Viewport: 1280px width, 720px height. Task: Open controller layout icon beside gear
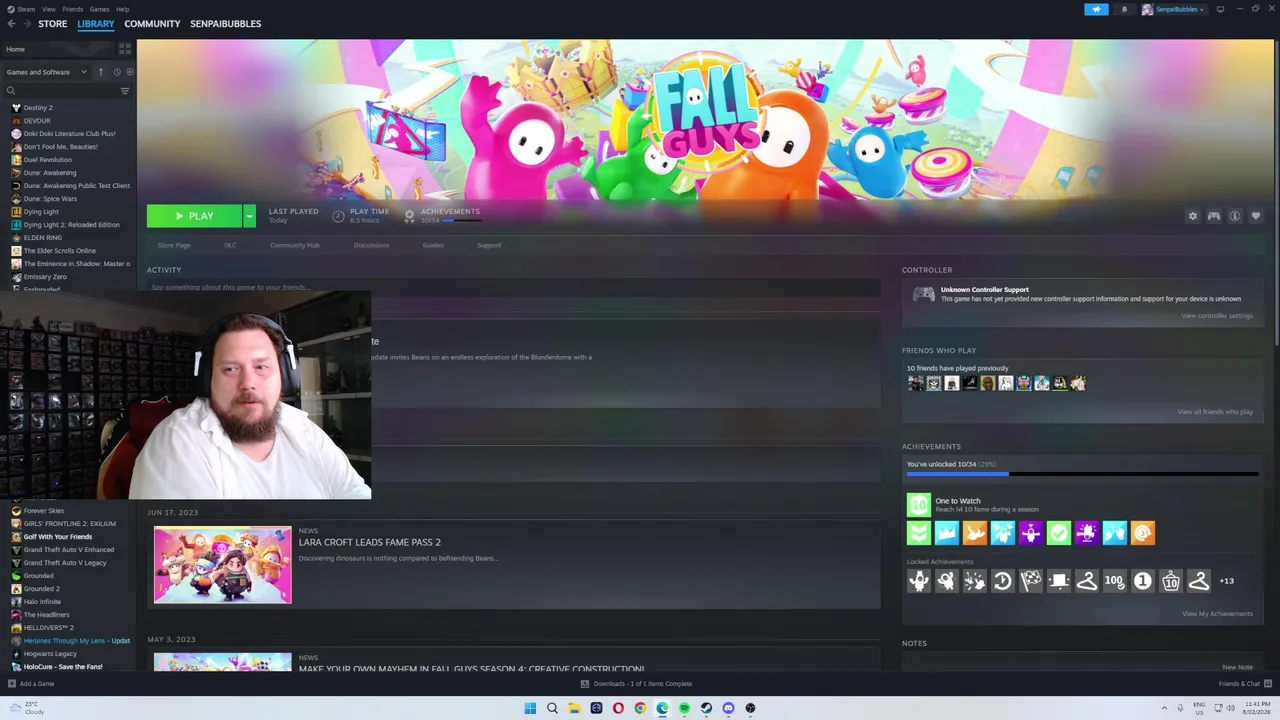pos(1213,216)
